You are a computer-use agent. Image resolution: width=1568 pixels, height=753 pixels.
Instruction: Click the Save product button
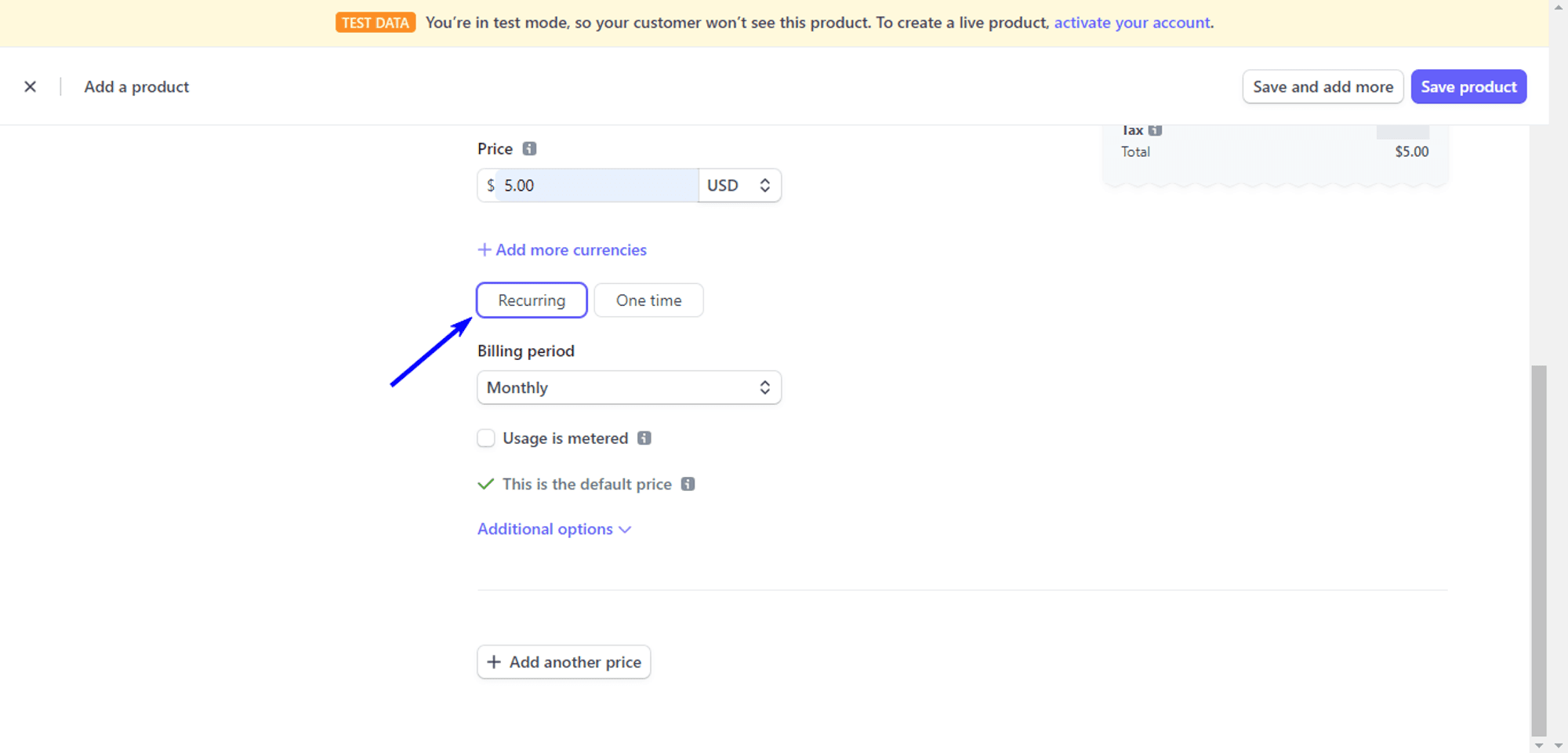pyautogui.click(x=1468, y=86)
